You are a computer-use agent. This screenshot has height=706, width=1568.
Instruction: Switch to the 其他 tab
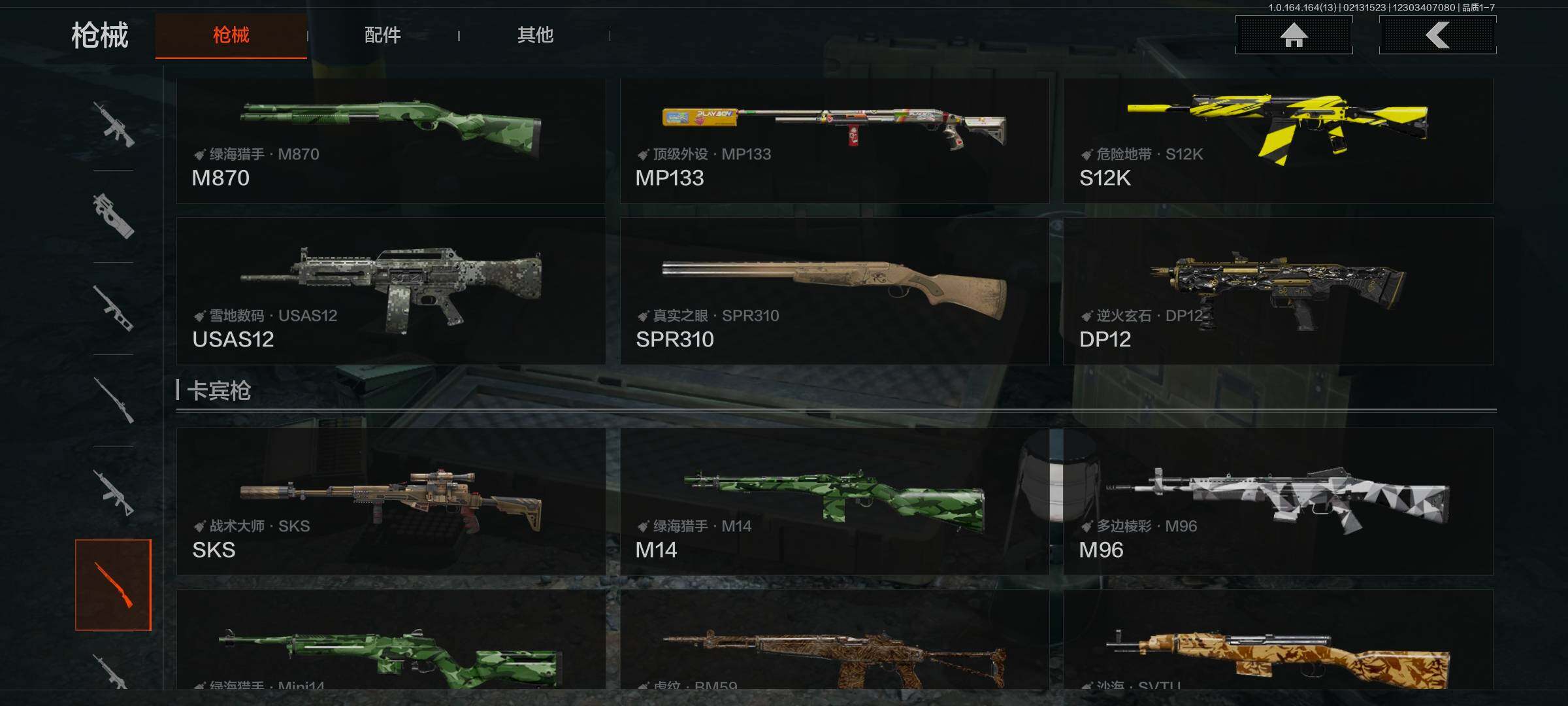(x=535, y=35)
